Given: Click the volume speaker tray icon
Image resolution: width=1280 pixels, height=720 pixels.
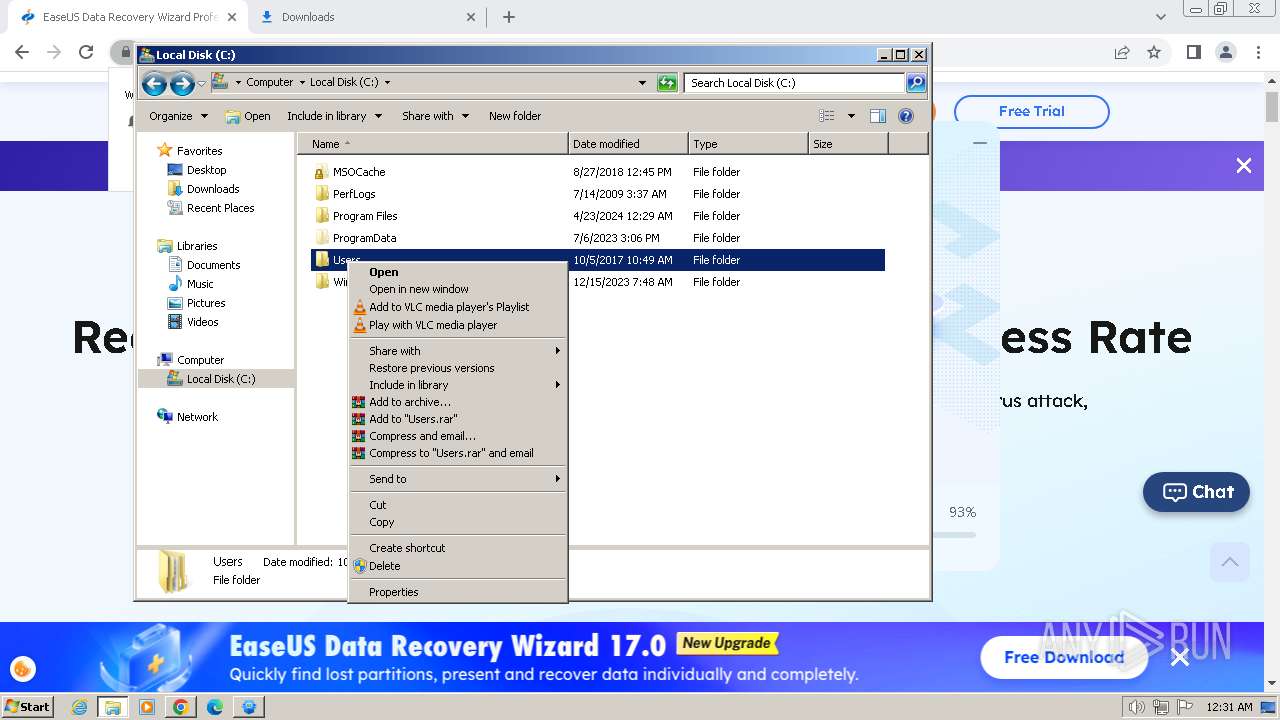Looking at the screenshot, I should pyautogui.click(x=1137, y=707).
